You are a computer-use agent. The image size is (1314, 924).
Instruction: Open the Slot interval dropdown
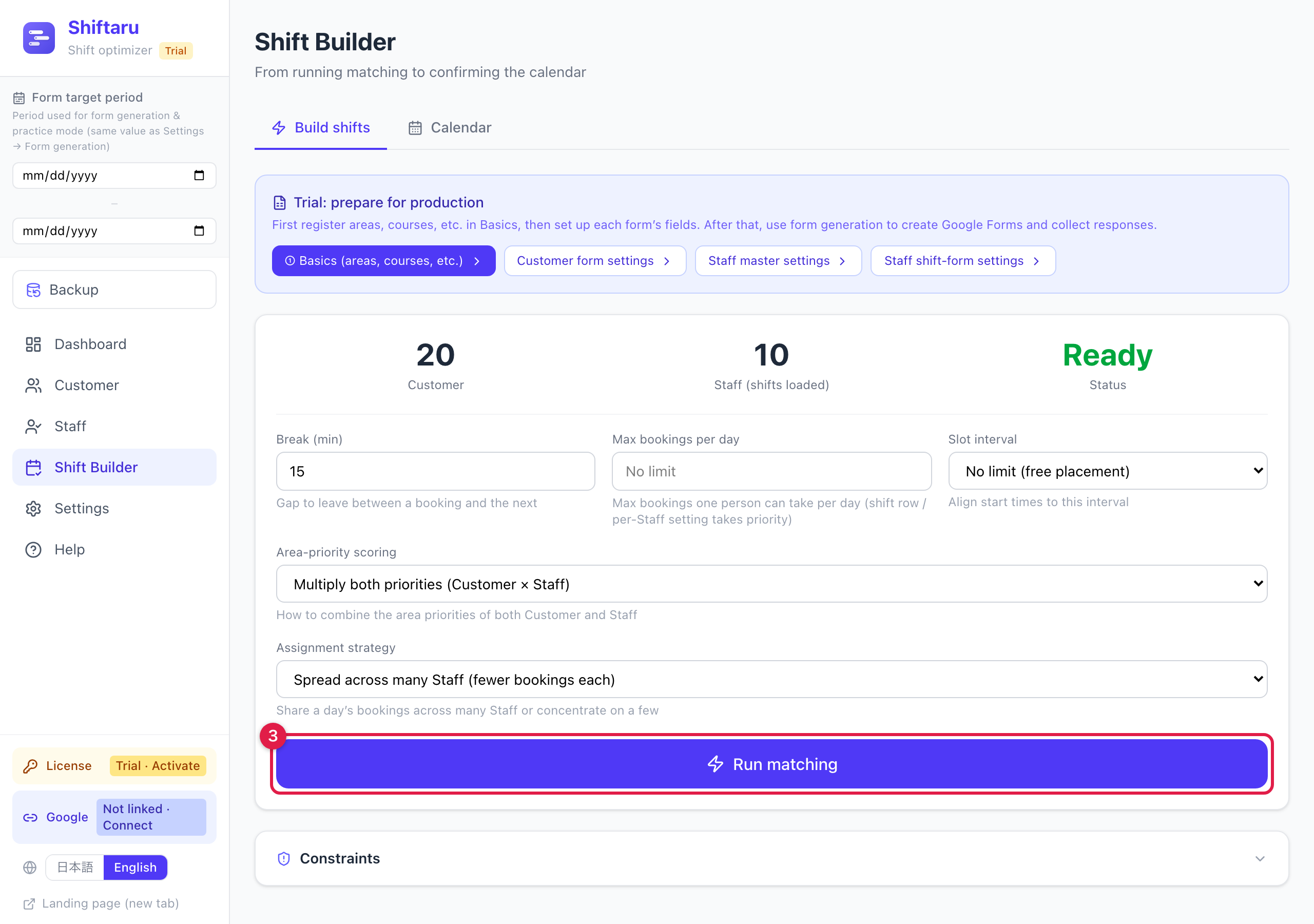pyautogui.click(x=1107, y=471)
